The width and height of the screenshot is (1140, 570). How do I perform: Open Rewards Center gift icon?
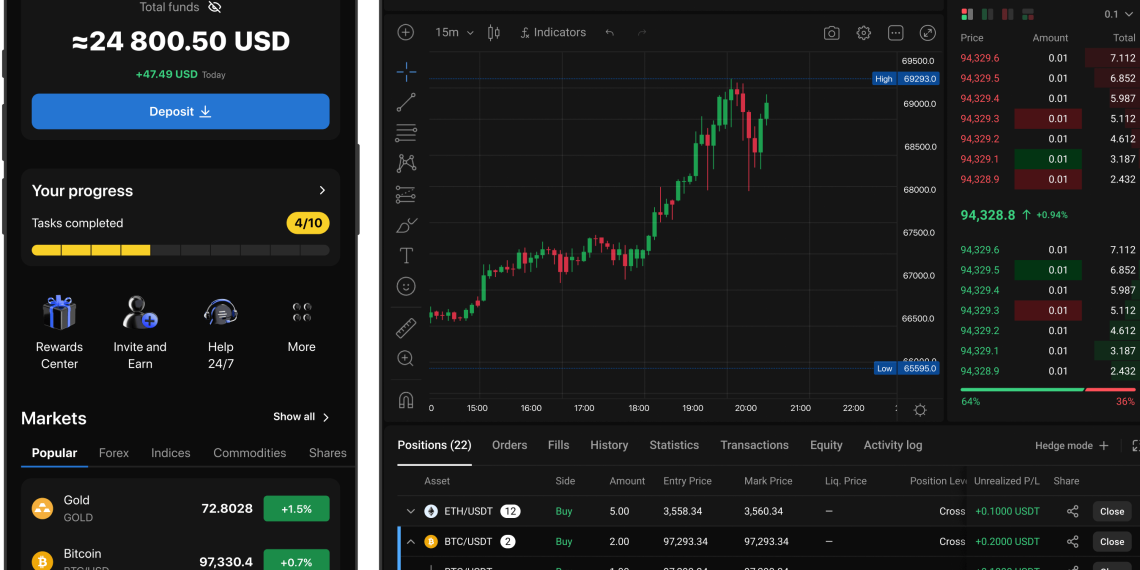pyautogui.click(x=59, y=313)
